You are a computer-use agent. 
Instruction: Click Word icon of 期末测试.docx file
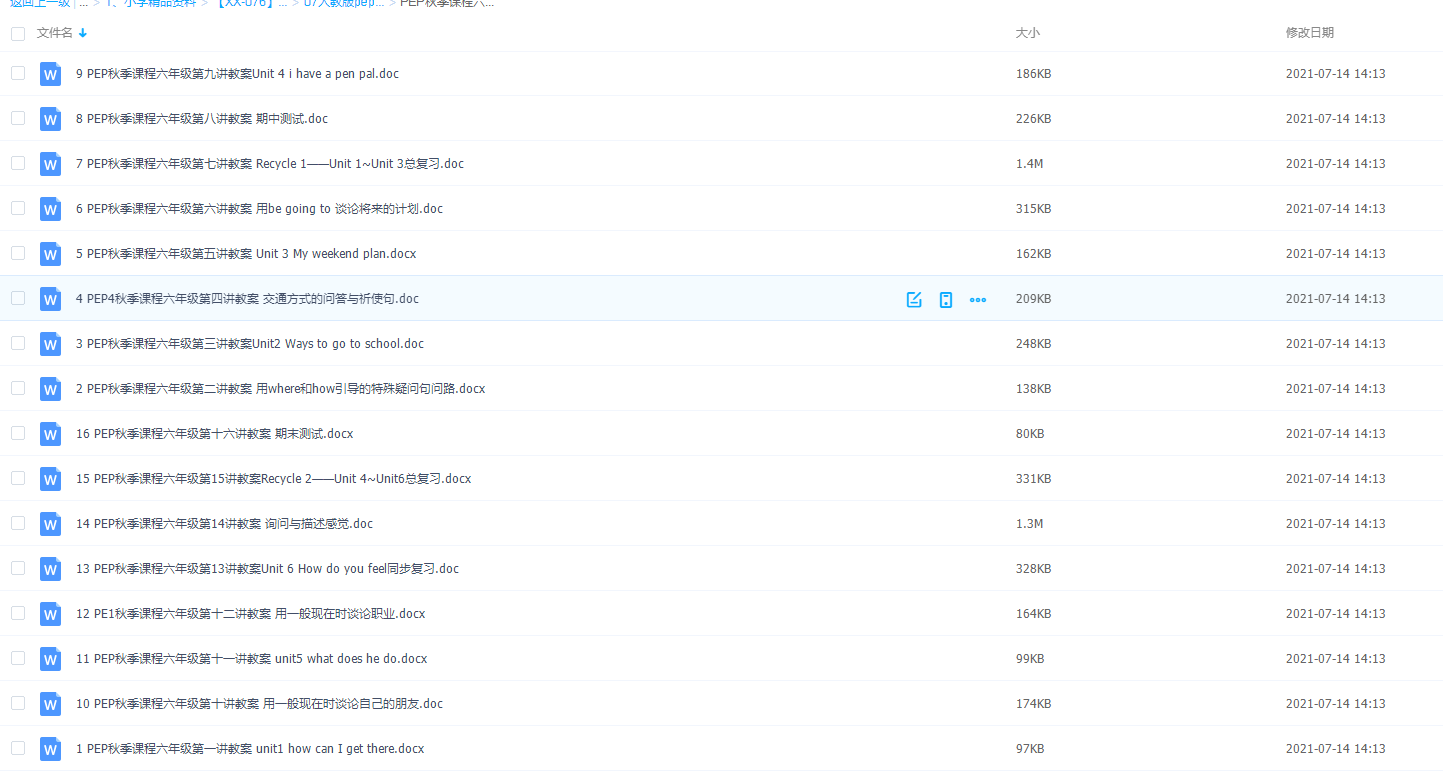coord(50,434)
